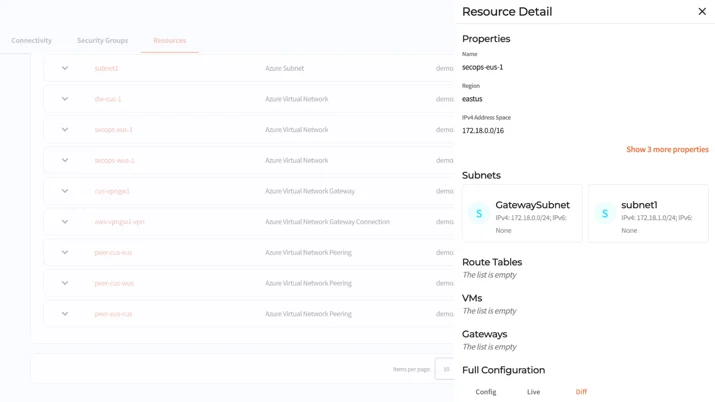Close the Resource Detail panel
The image size is (715, 402).
pyautogui.click(x=702, y=11)
